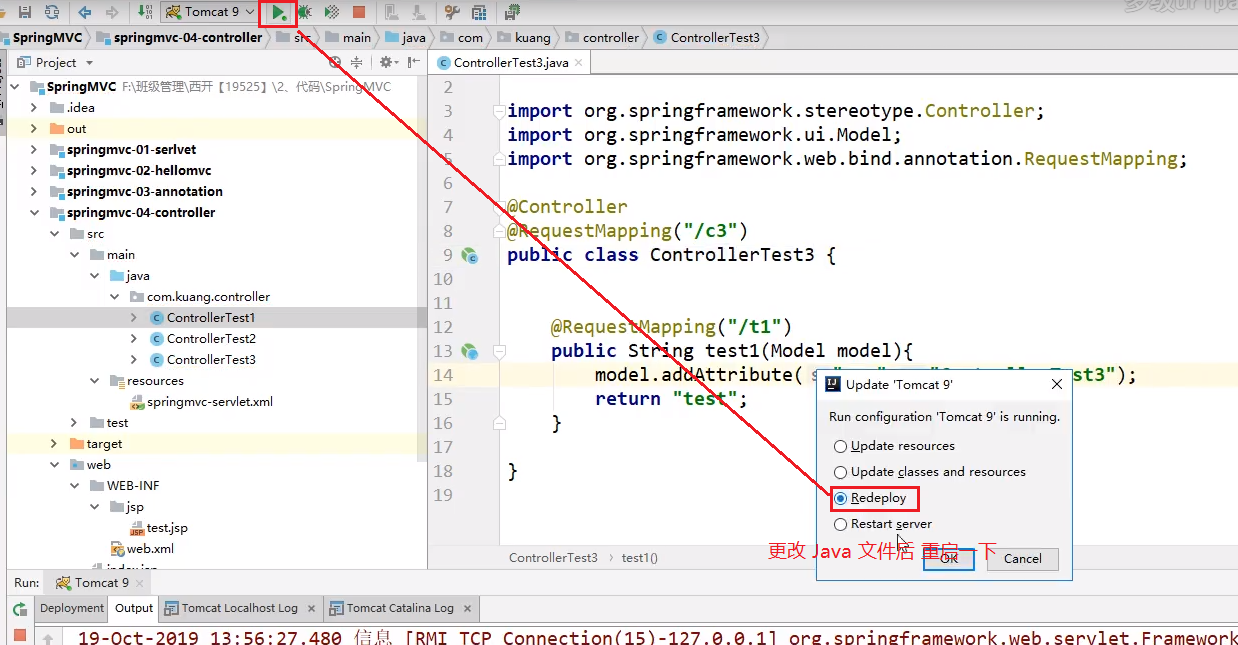1238x645 pixels.
Task: Click springmvc-04-controller breadcrumb
Action: click(x=178, y=37)
